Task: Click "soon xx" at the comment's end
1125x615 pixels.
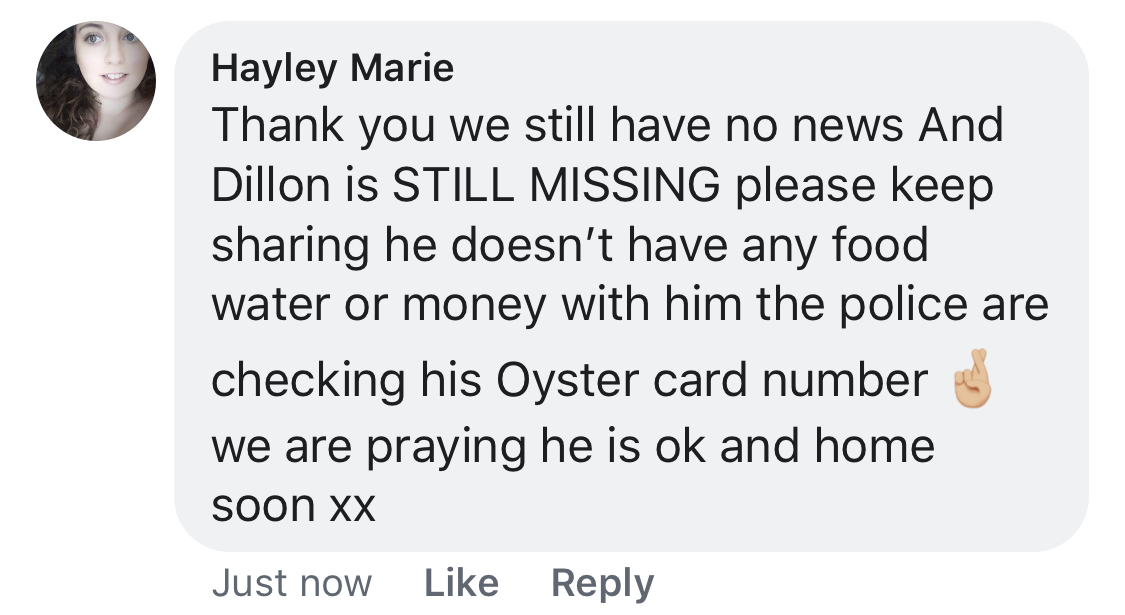Action: 293,507
